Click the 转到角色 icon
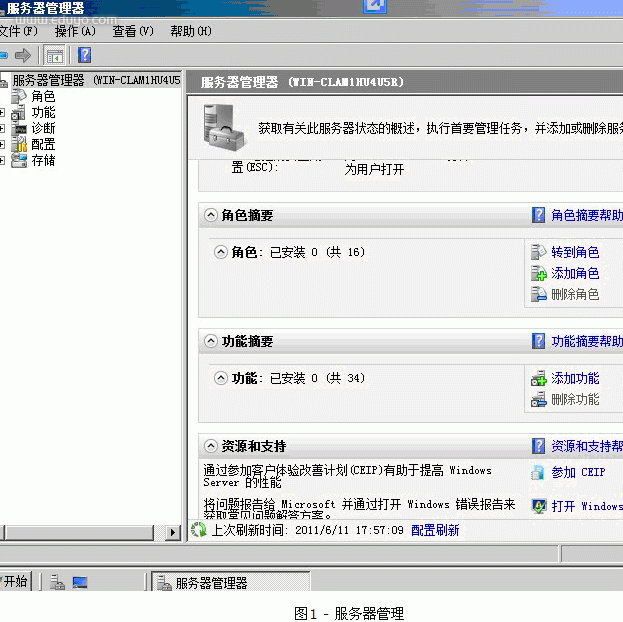The height and width of the screenshot is (622, 623). pyautogui.click(x=539, y=252)
